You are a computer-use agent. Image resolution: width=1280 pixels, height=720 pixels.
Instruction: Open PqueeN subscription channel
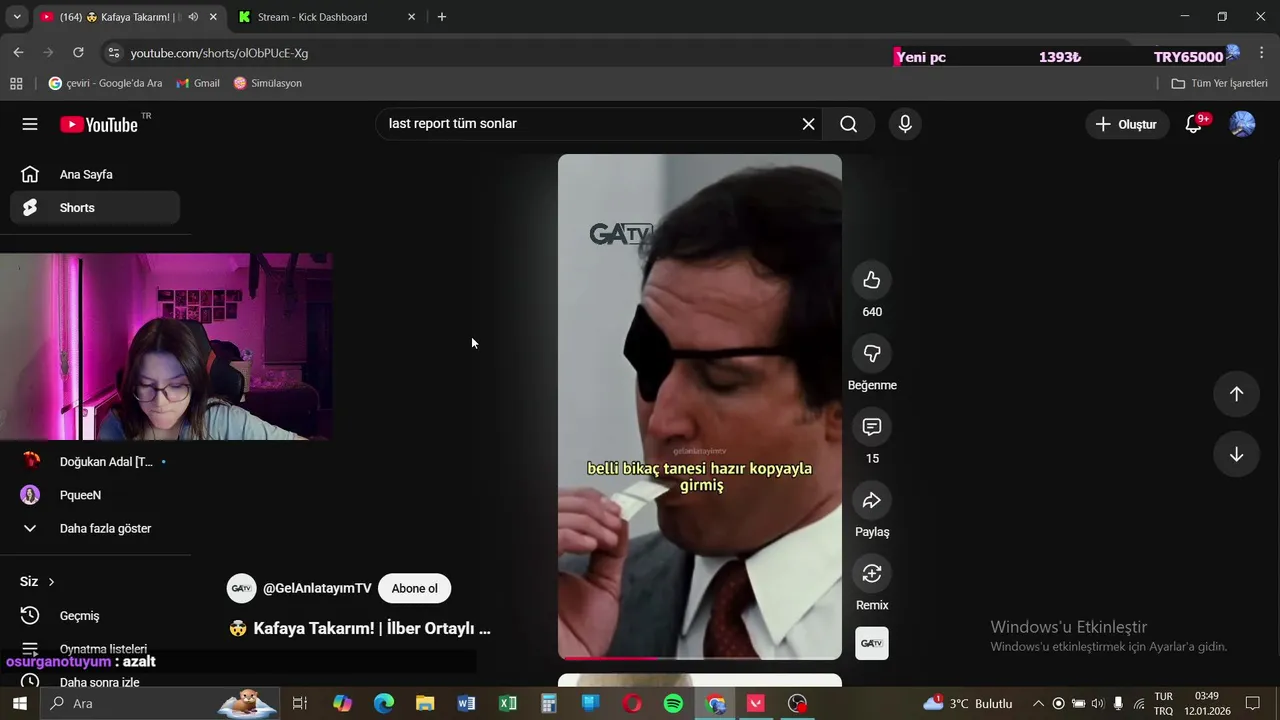click(95, 495)
